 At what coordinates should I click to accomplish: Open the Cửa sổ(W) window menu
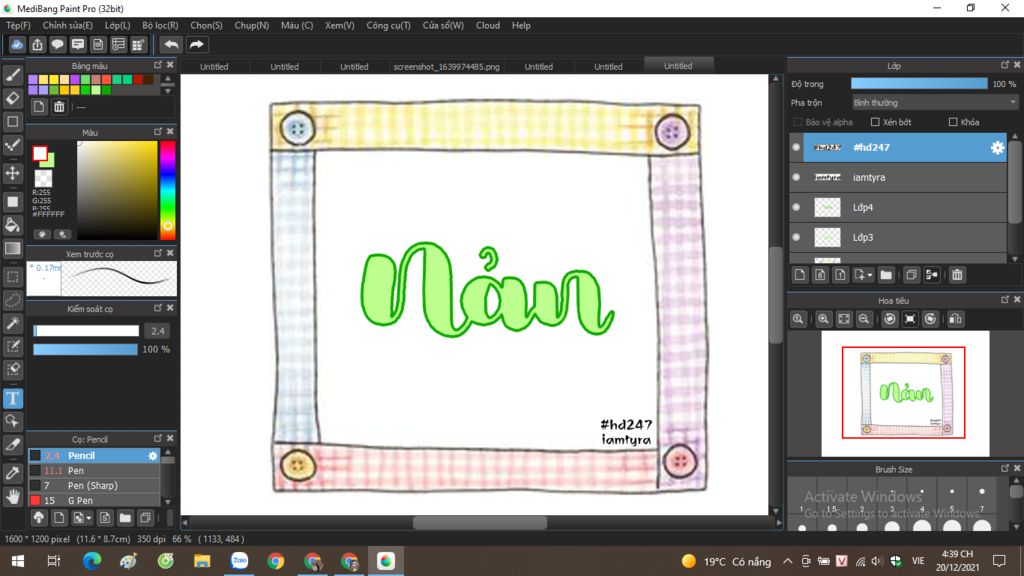pos(443,25)
